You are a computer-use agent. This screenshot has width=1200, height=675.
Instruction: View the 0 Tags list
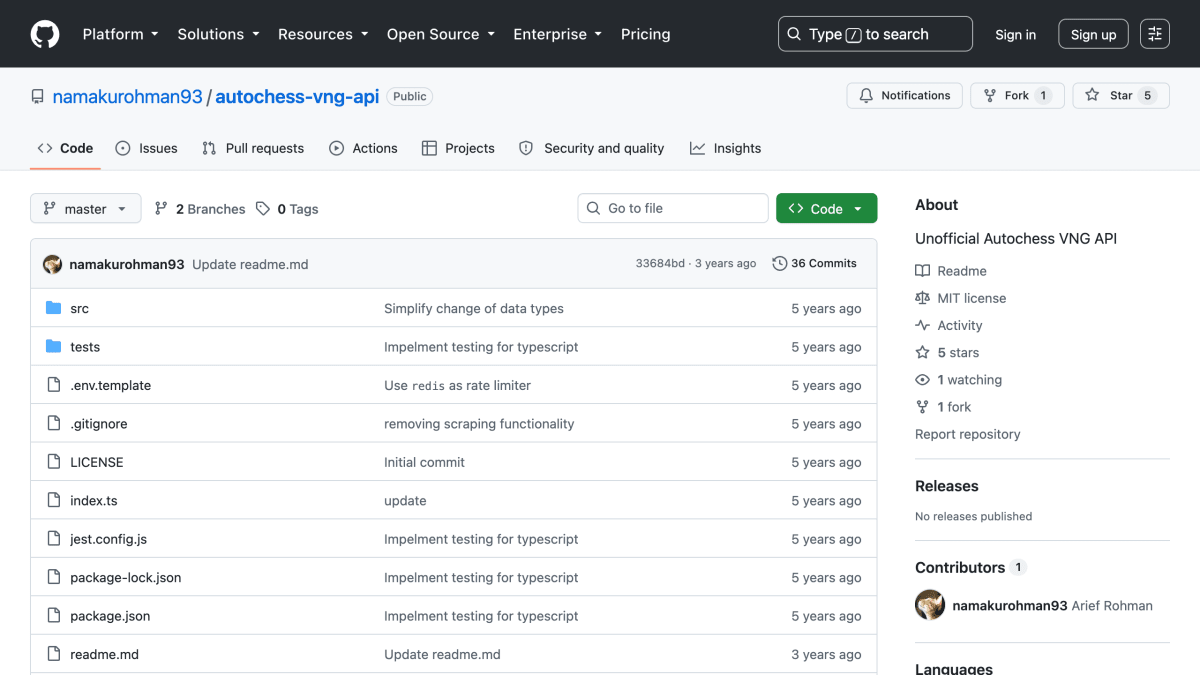(287, 209)
